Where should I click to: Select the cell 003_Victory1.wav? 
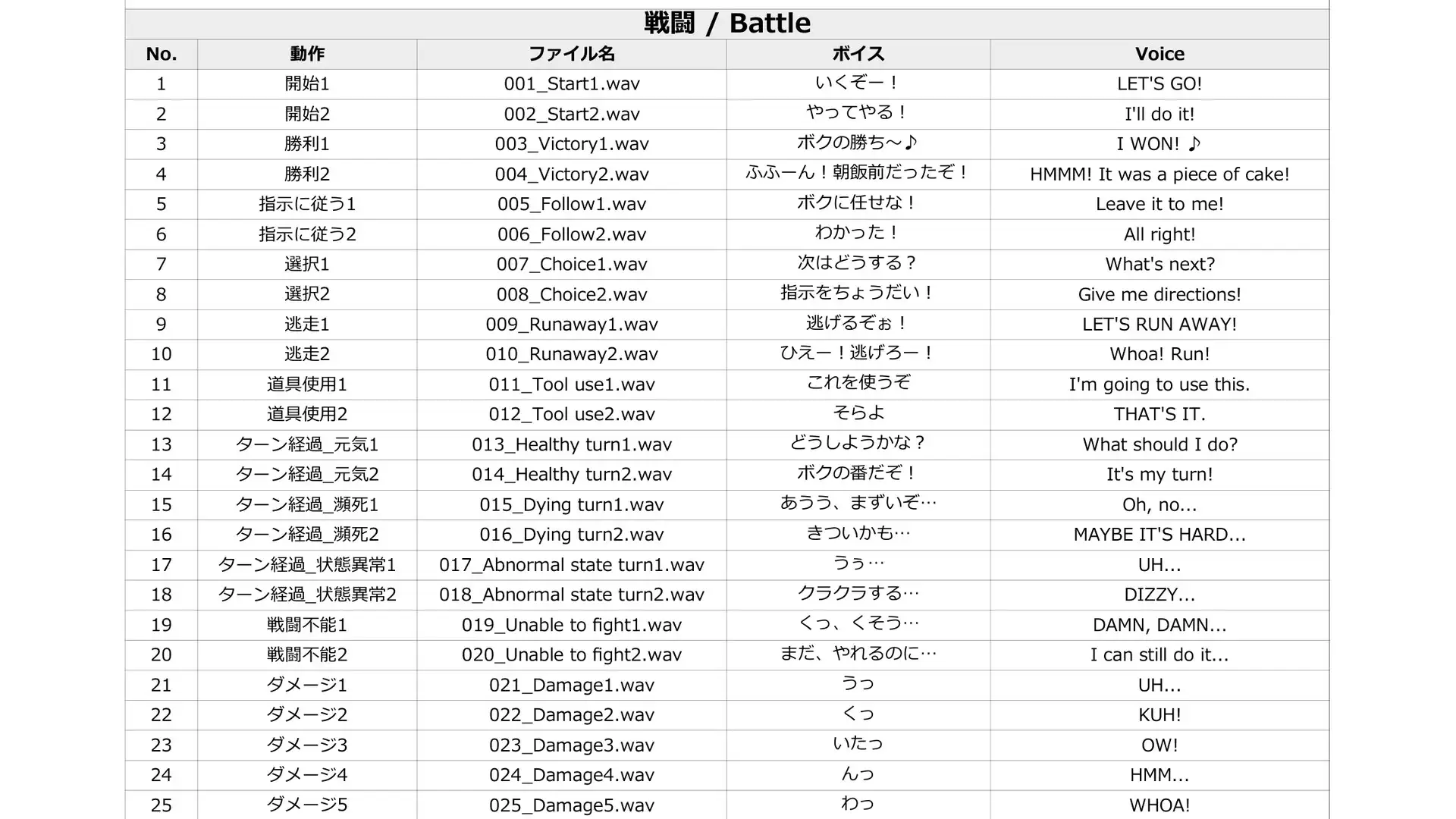(x=572, y=144)
